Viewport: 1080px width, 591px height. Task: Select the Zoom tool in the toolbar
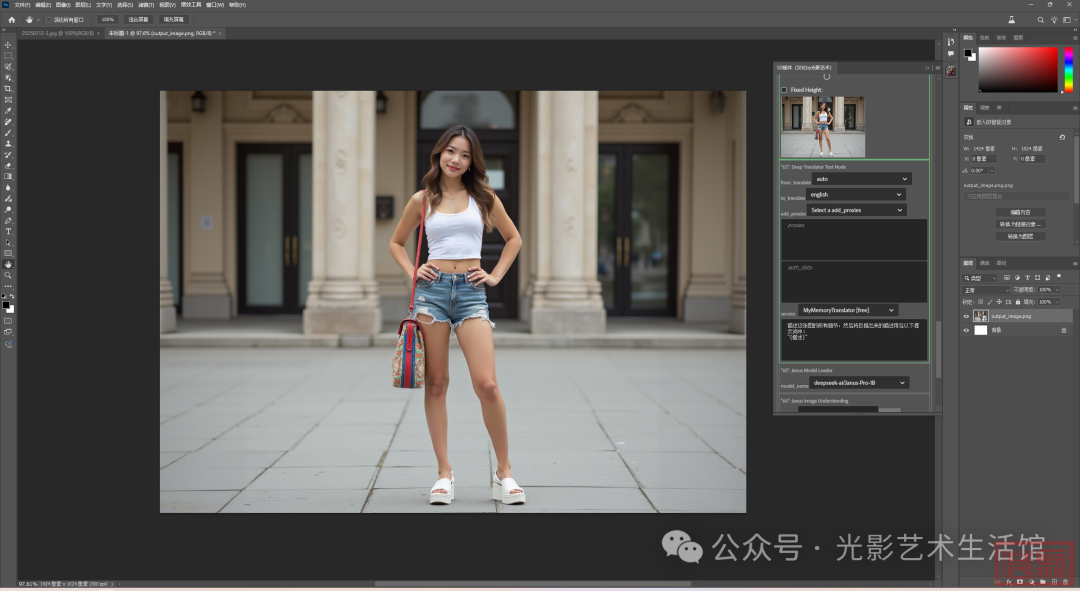tap(8, 275)
